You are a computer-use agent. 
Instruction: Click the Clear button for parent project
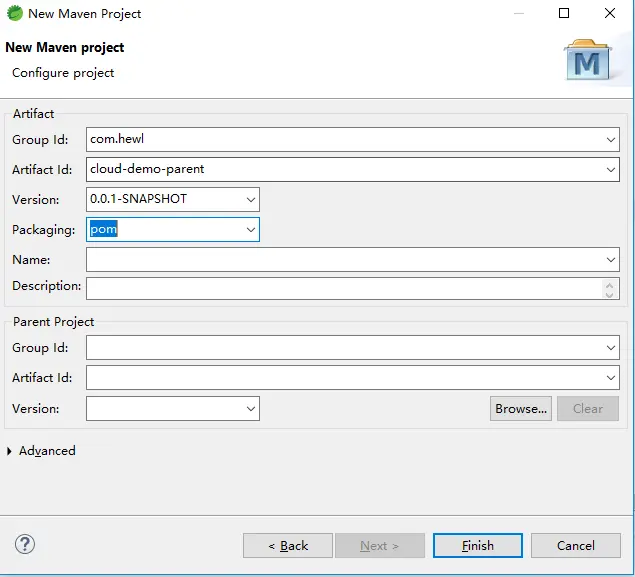tap(588, 409)
